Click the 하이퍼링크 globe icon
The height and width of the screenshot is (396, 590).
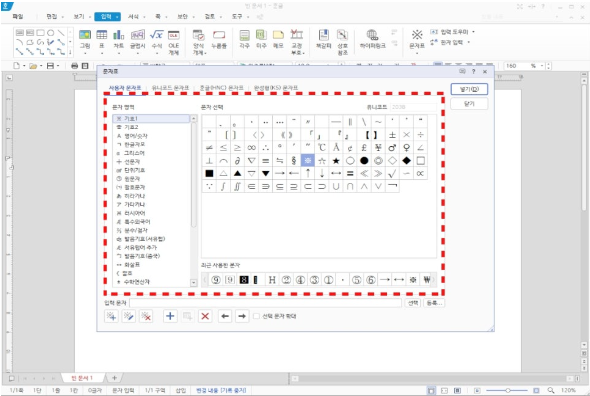373,39
